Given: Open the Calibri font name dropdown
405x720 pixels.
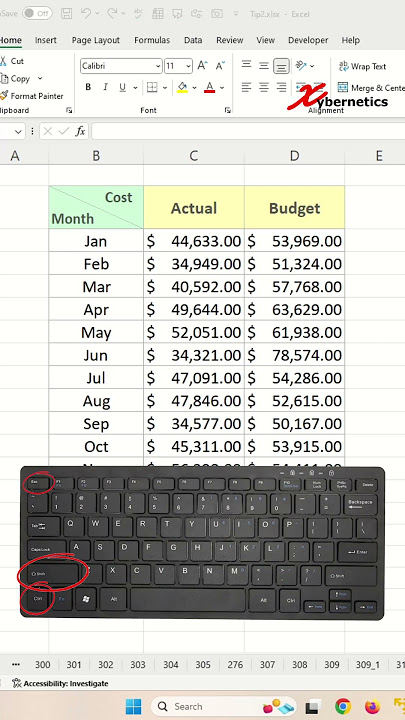Looking at the screenshot, I should (158, 66).
